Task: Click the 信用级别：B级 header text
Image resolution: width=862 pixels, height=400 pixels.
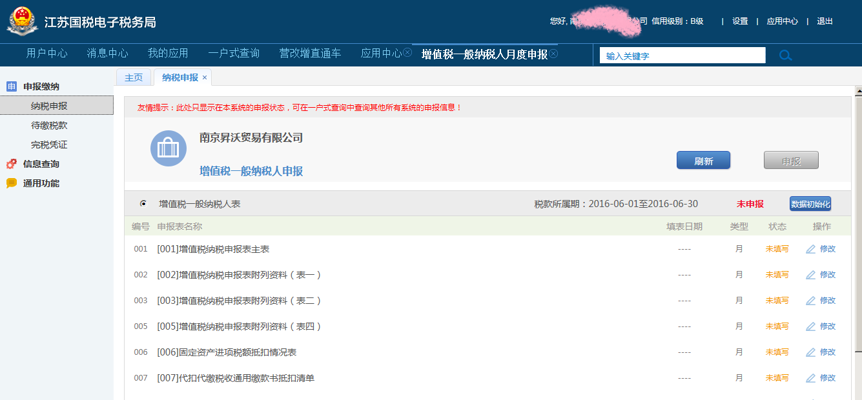Action: tap(677, 21)
